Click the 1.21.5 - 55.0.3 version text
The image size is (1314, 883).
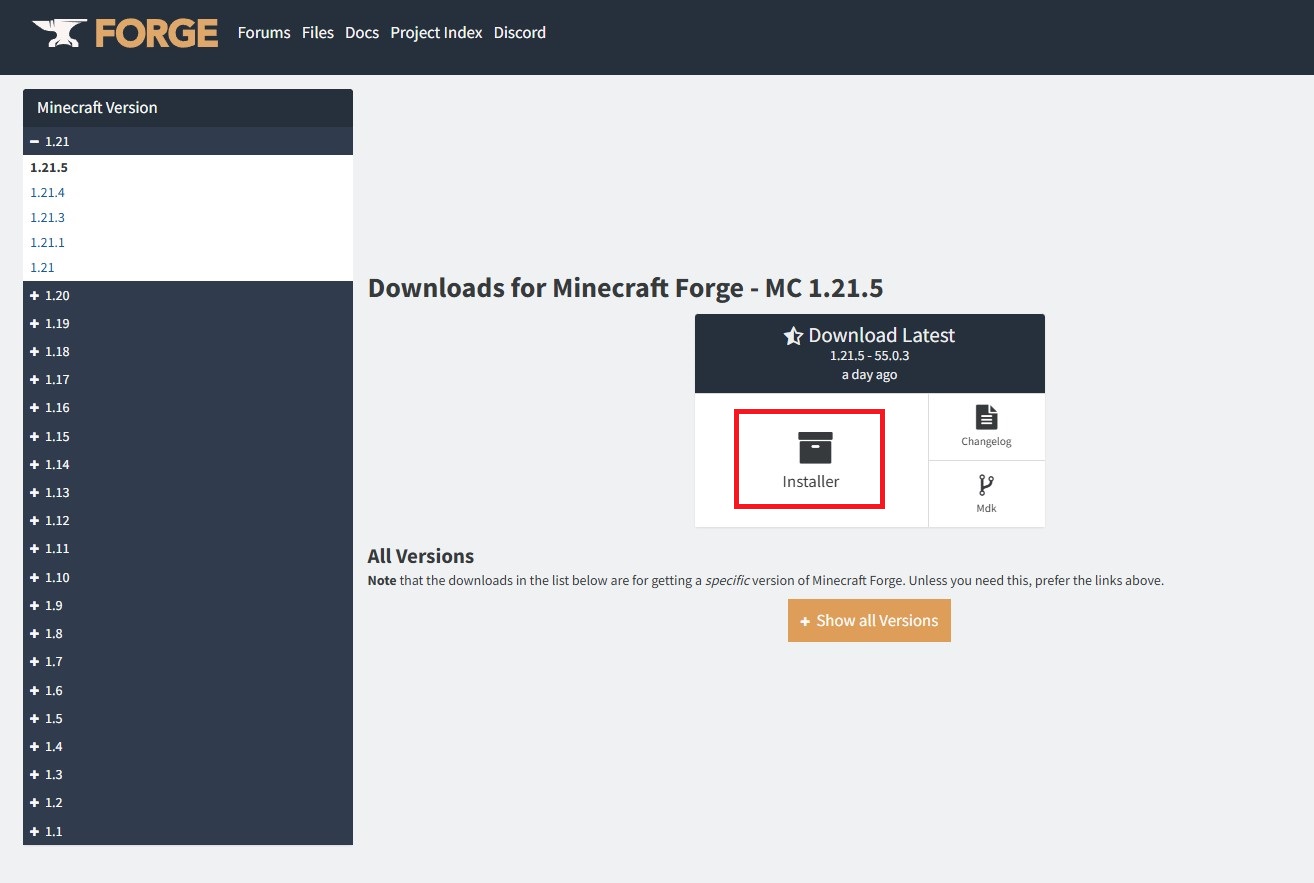pos(869,356)
